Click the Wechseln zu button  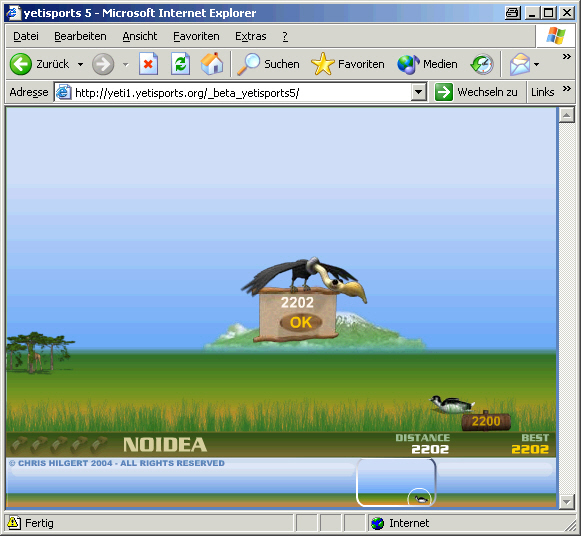tap(477, 92)
